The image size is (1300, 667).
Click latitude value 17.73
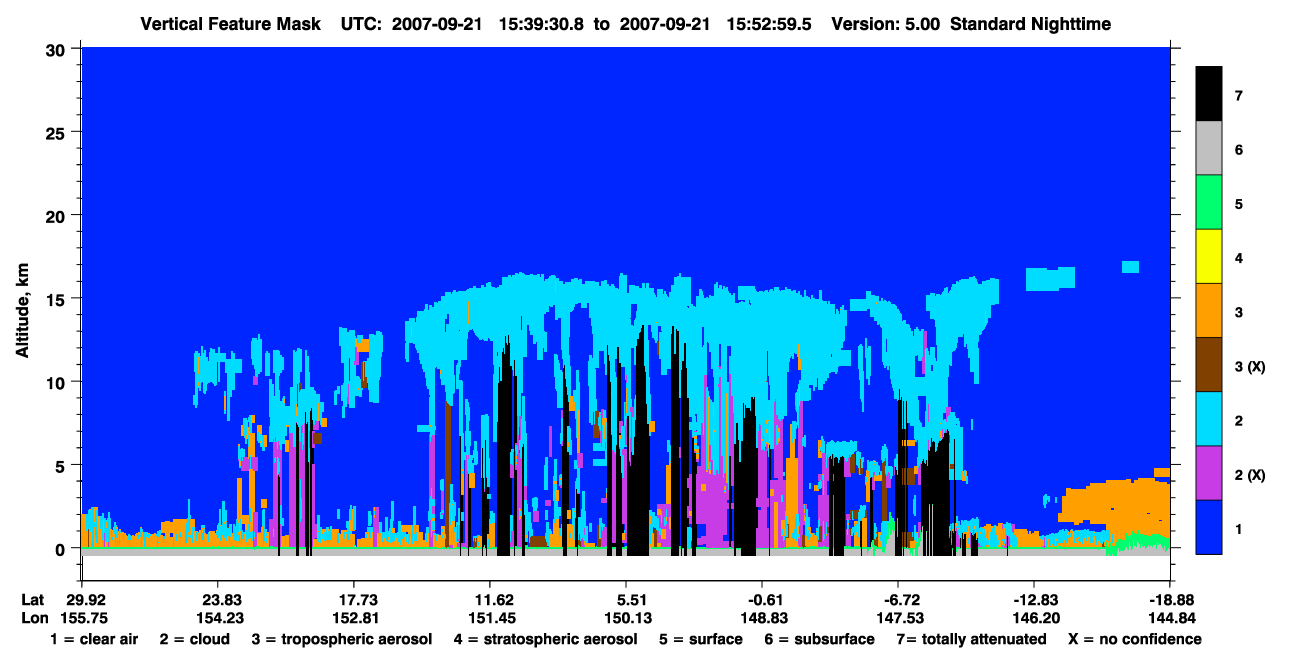tap(353, 600)
